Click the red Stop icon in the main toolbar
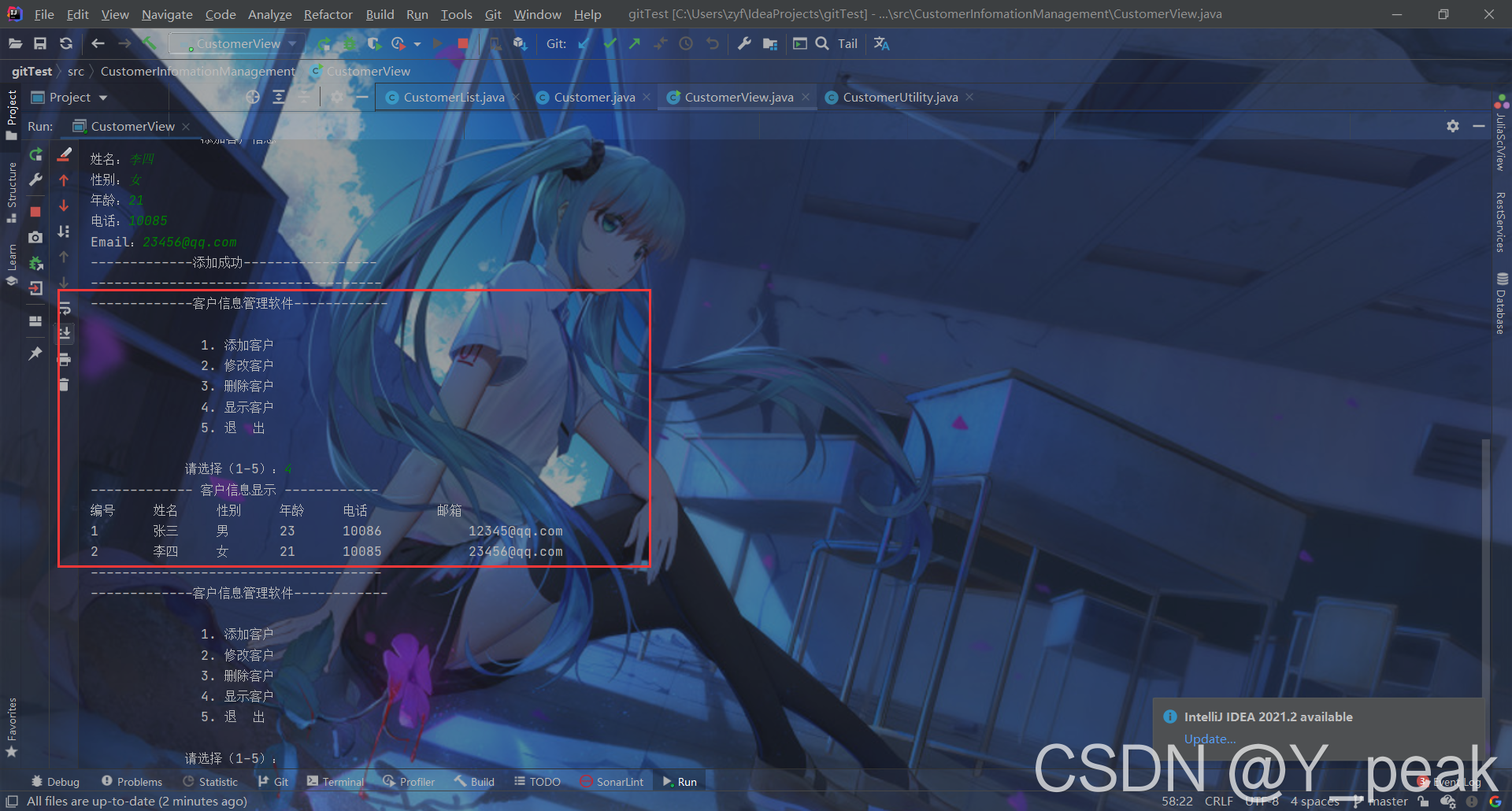Viewport: 1512px width, 811px height. tap(463, 43)
